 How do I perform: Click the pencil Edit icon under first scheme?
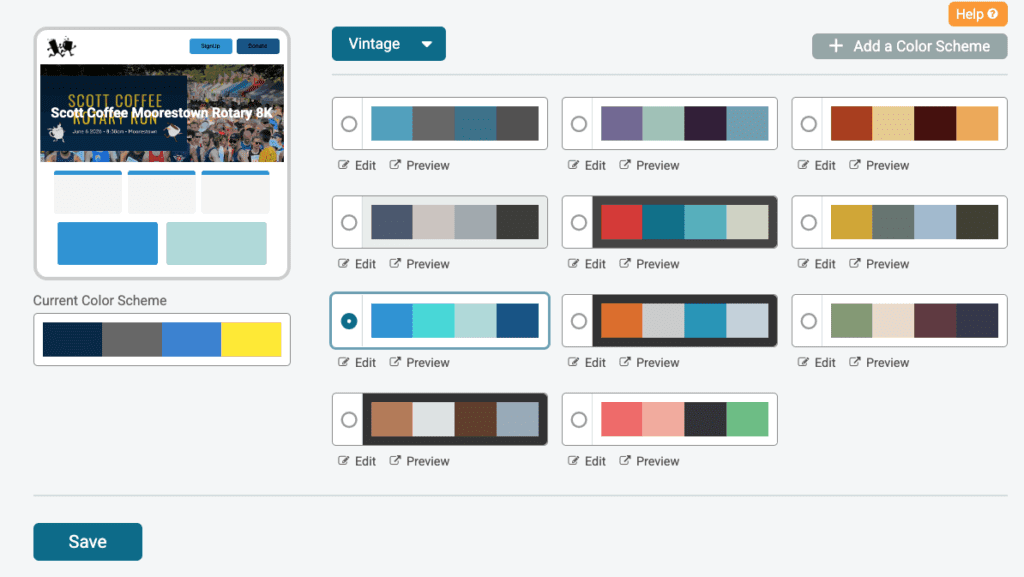344,165
